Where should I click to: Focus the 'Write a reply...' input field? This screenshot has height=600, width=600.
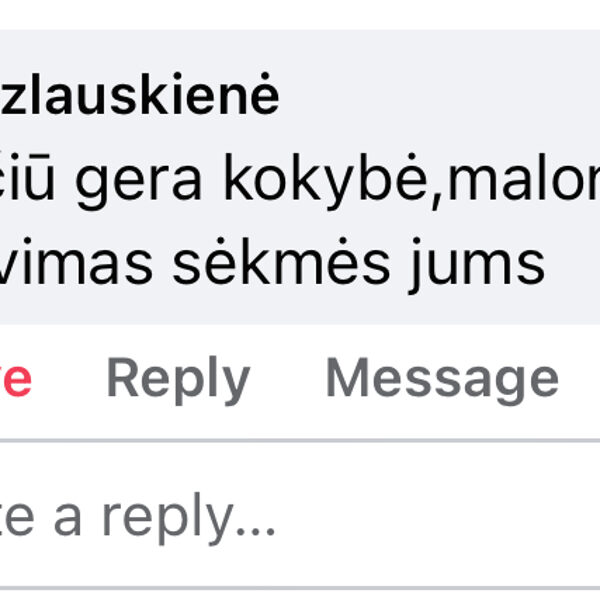(300, 515)
